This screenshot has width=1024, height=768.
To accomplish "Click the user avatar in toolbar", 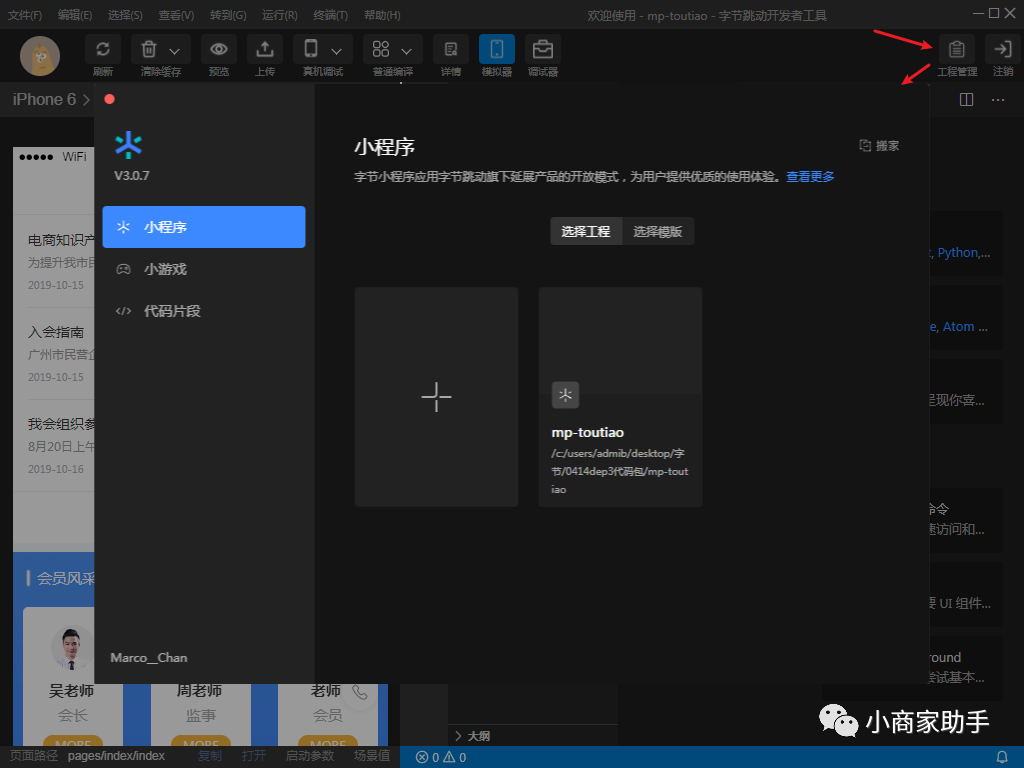I will (x=40, y=56).
